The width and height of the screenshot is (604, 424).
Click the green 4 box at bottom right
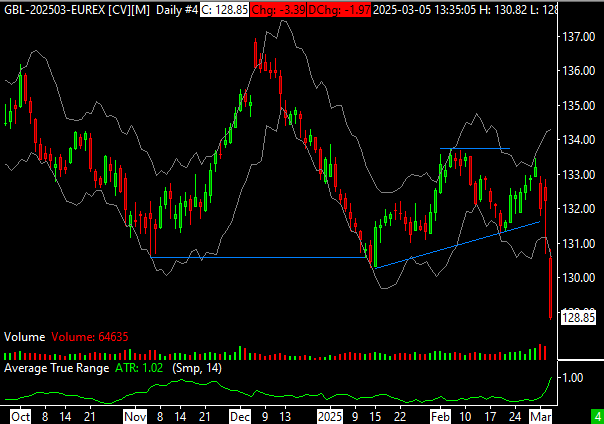tap(597, 417)
